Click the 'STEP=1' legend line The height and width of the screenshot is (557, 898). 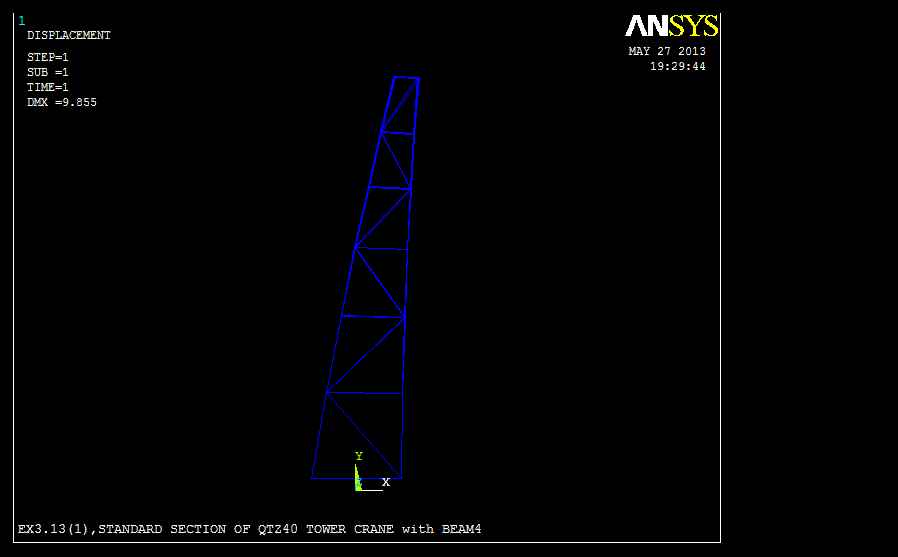tap(48, 57)
